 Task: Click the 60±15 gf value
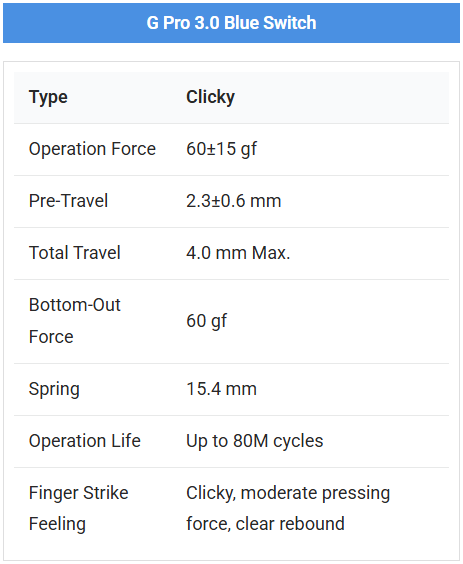click(222, 149)
